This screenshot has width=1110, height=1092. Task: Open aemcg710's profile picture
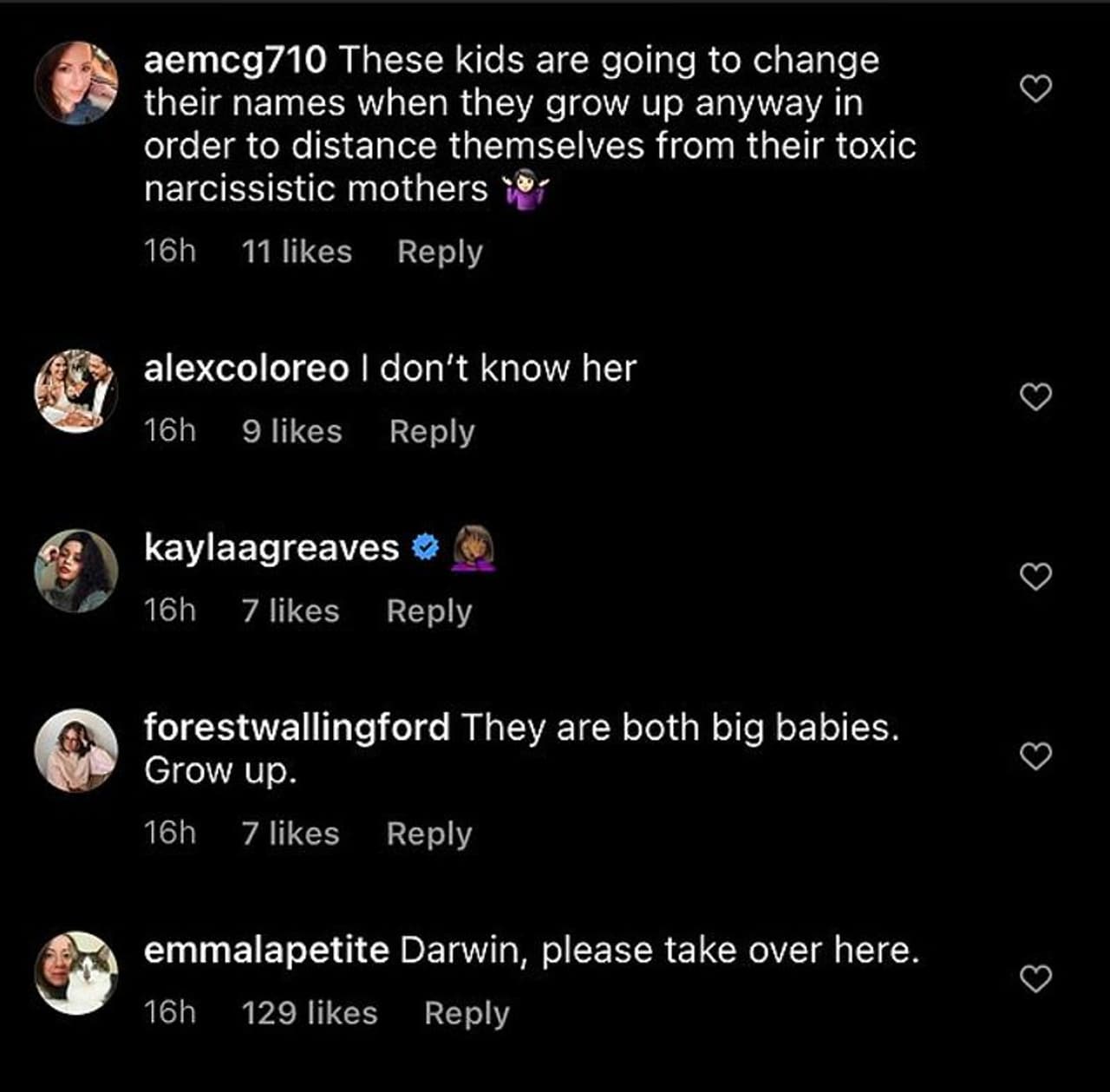click(x=76, y=83)
